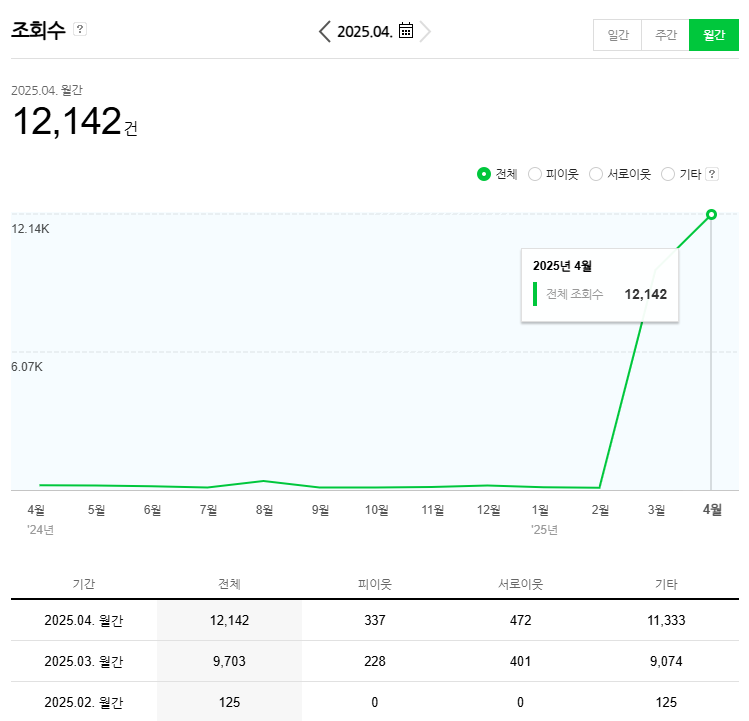Image resolution: width=749 pixels, height=721 pixels.
Task: Open the calendar date picker icon
Action: [406, 31]
